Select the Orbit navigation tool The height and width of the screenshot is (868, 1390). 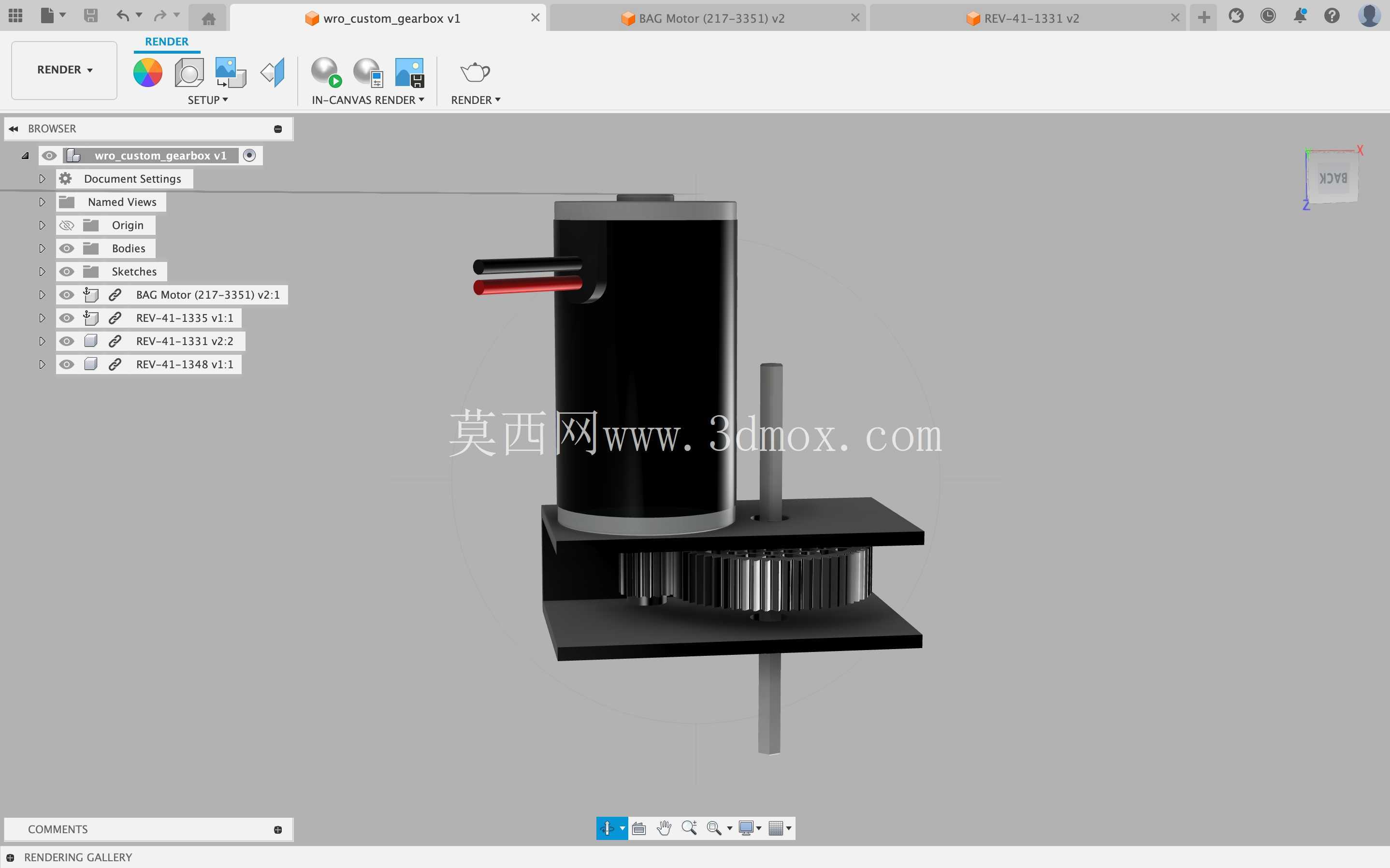click(x=607, y=828)
